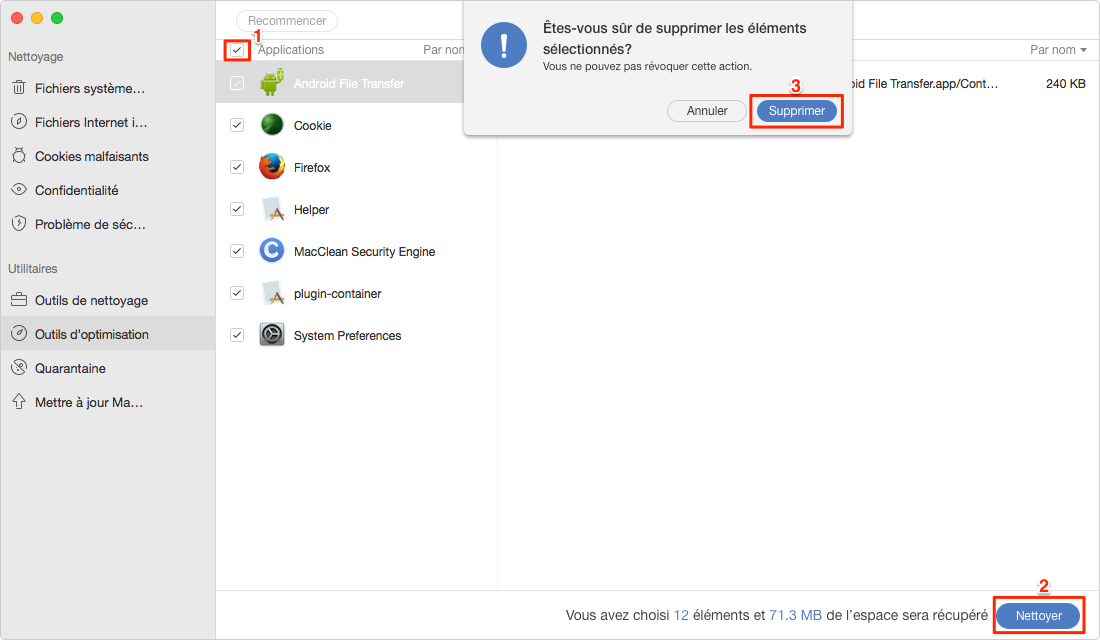
Task: Select the System Preferences label
Action: coord(347,336)
